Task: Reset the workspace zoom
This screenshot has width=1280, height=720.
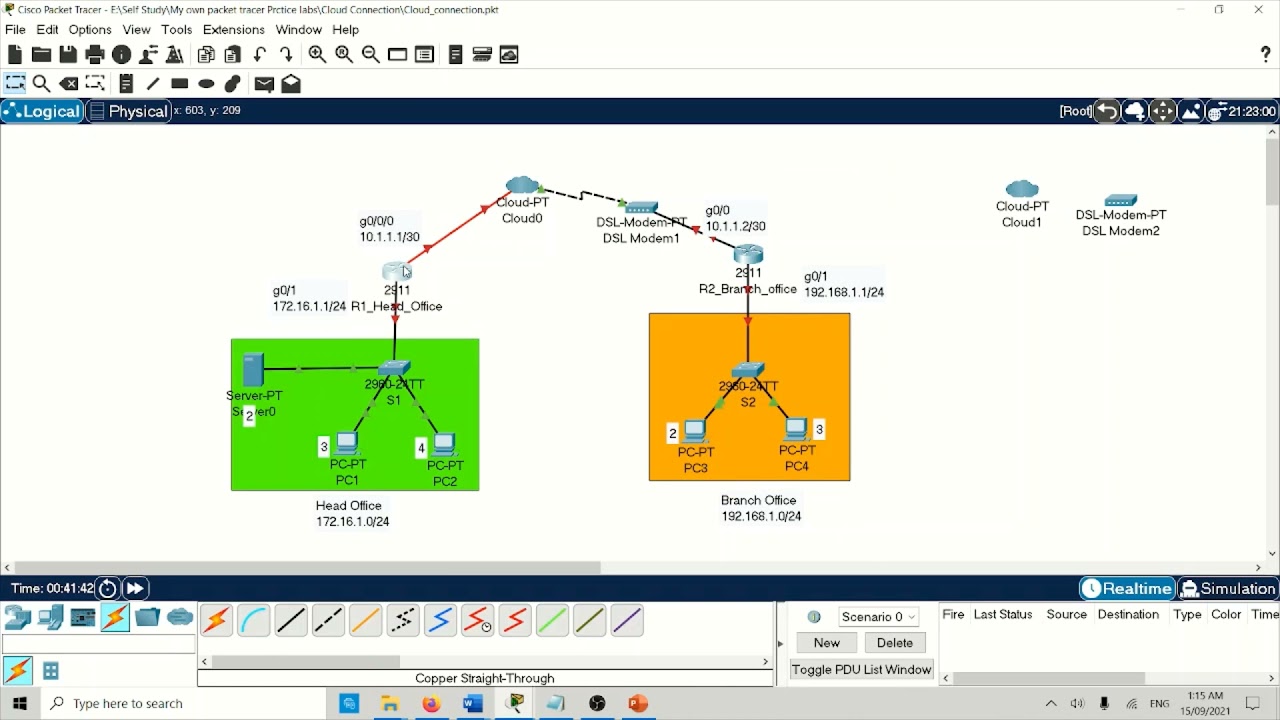Action: click(344, 55)
